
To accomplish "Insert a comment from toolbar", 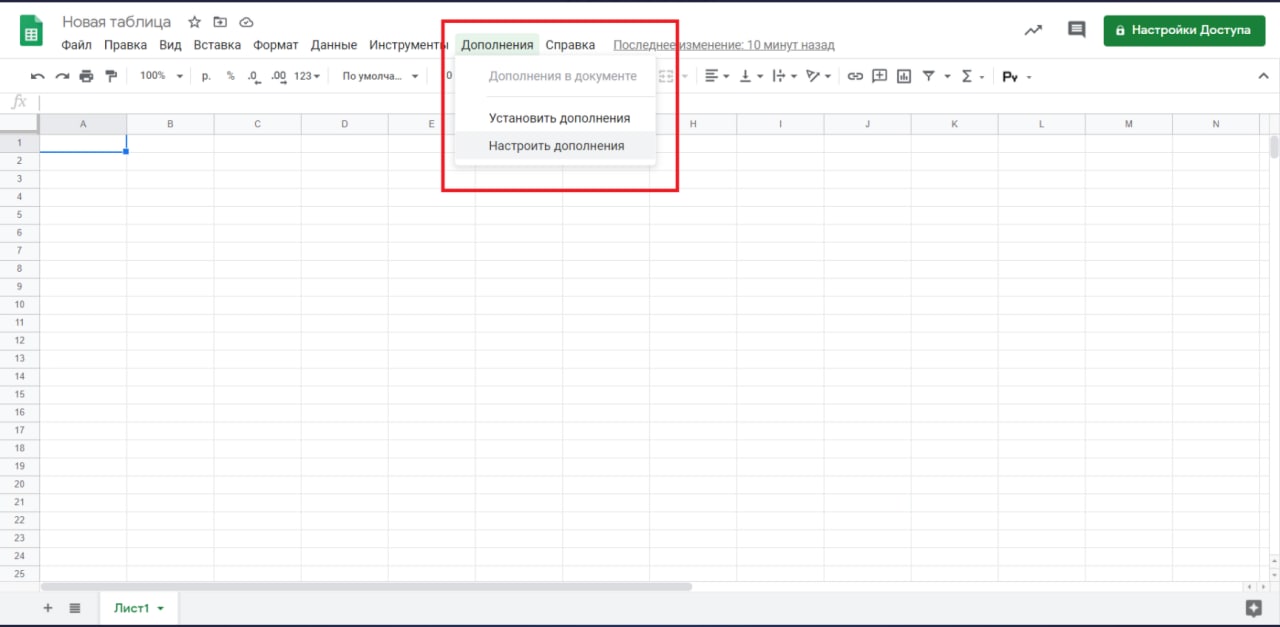I will [x=880, y=76].
